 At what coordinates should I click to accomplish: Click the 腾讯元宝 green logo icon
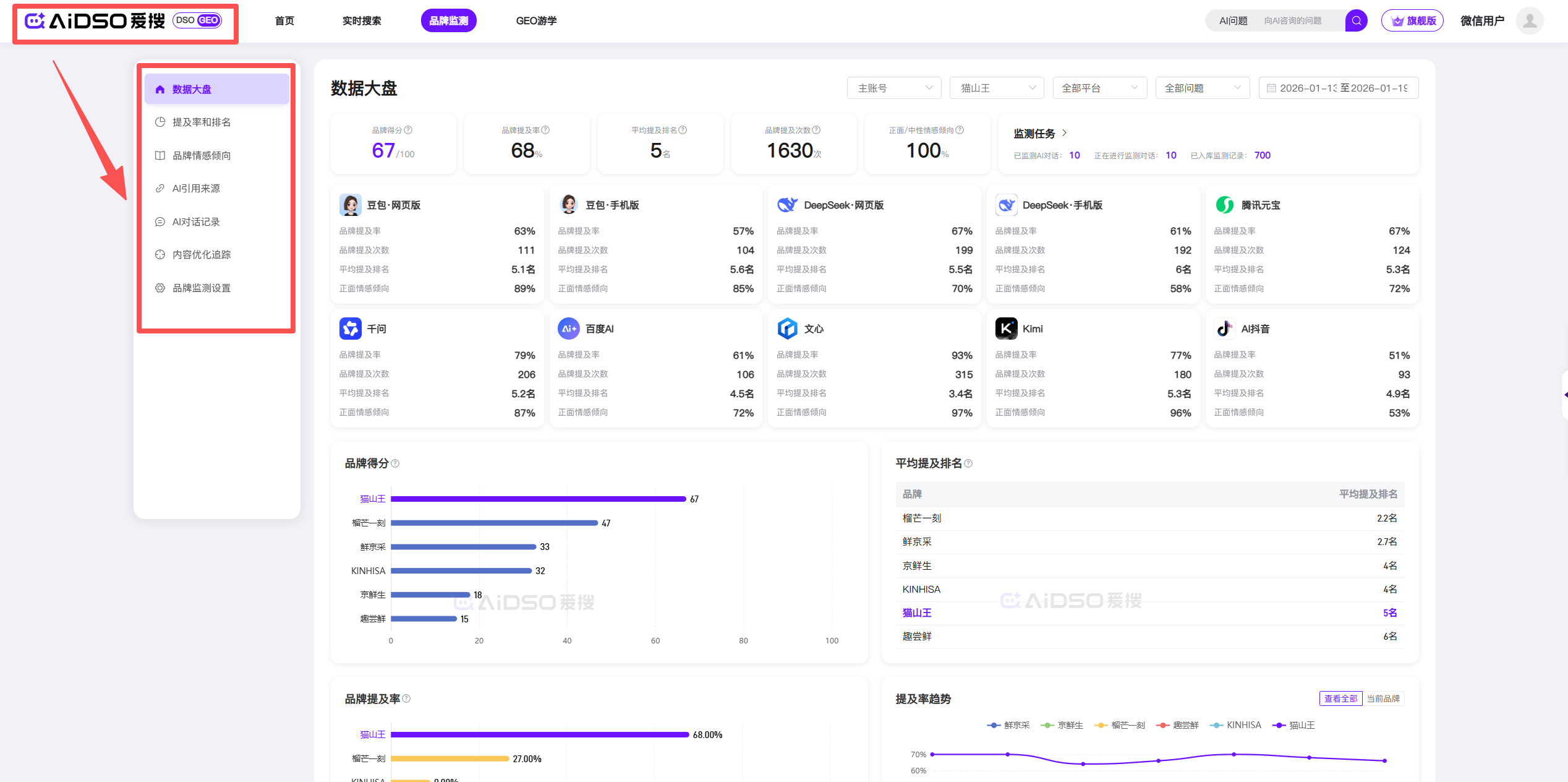[1224, 205]
